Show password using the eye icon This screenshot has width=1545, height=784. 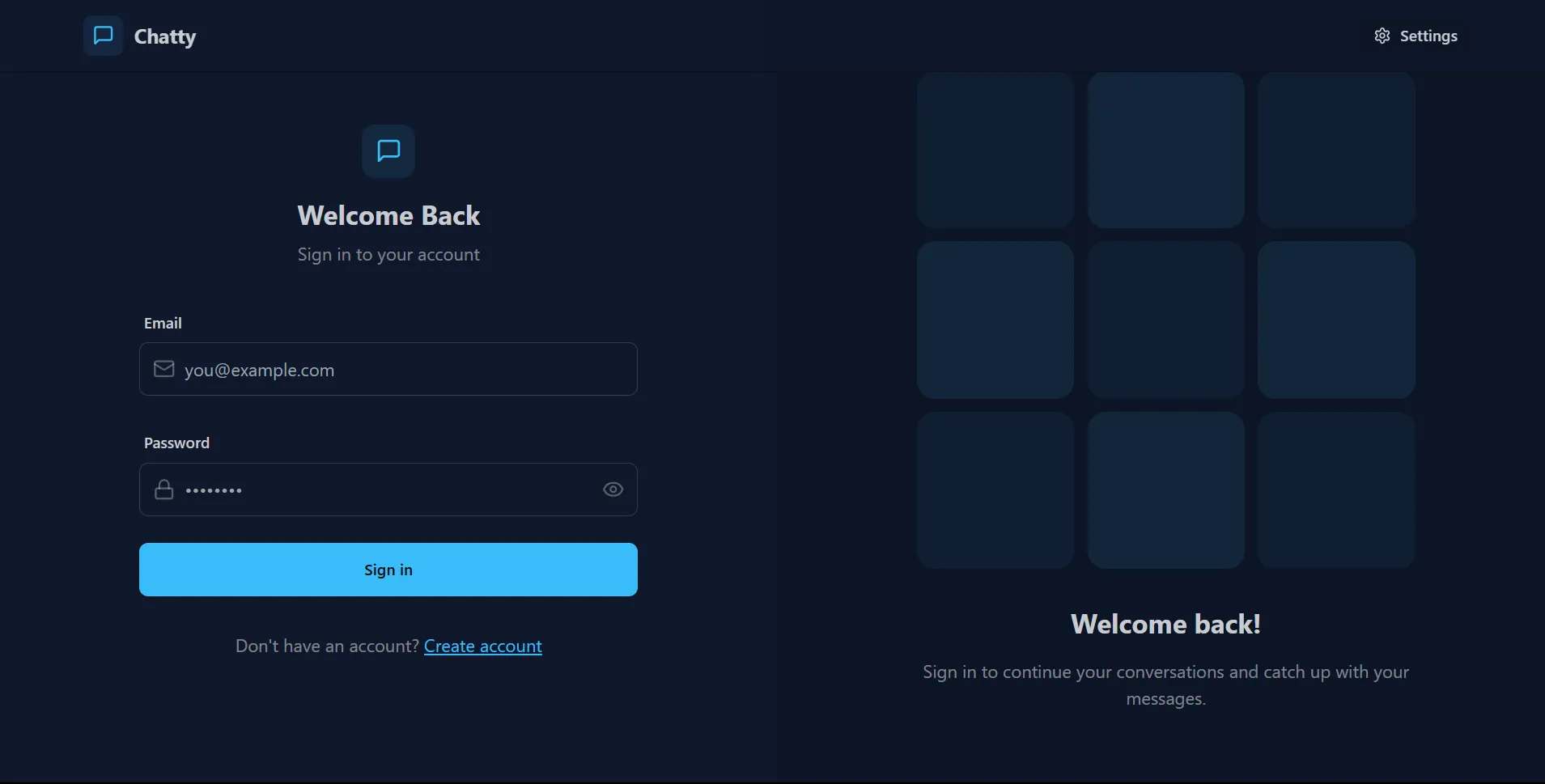[613, 489]
